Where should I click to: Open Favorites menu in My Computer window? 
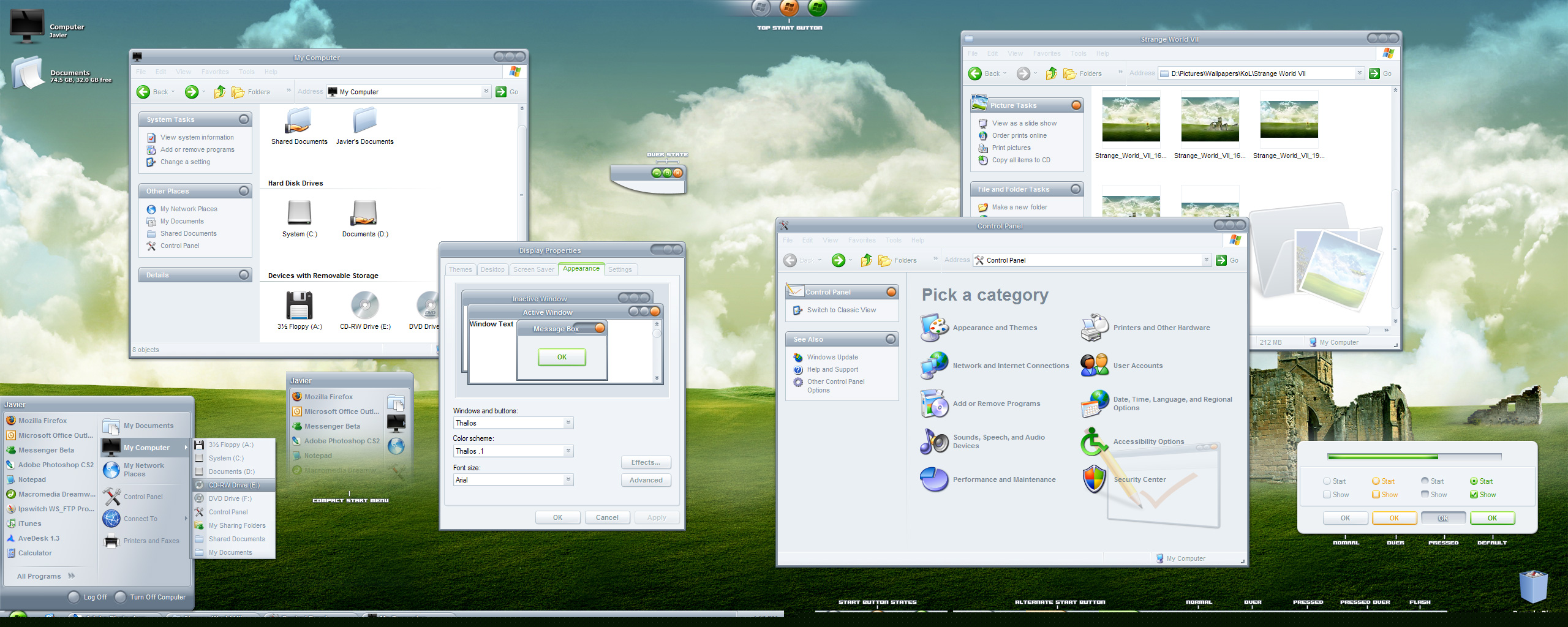(x=215, y=72)
